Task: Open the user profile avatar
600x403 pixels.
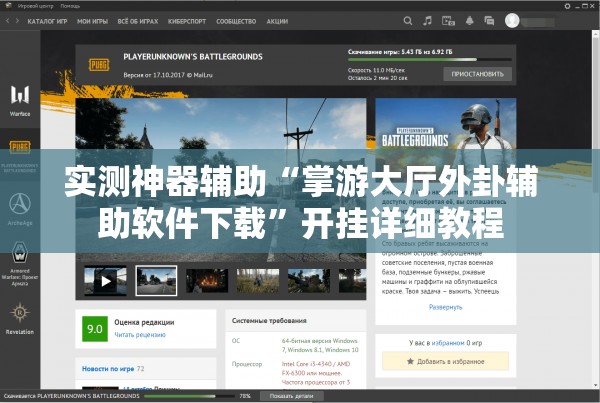Action: [x=512, y=21]
